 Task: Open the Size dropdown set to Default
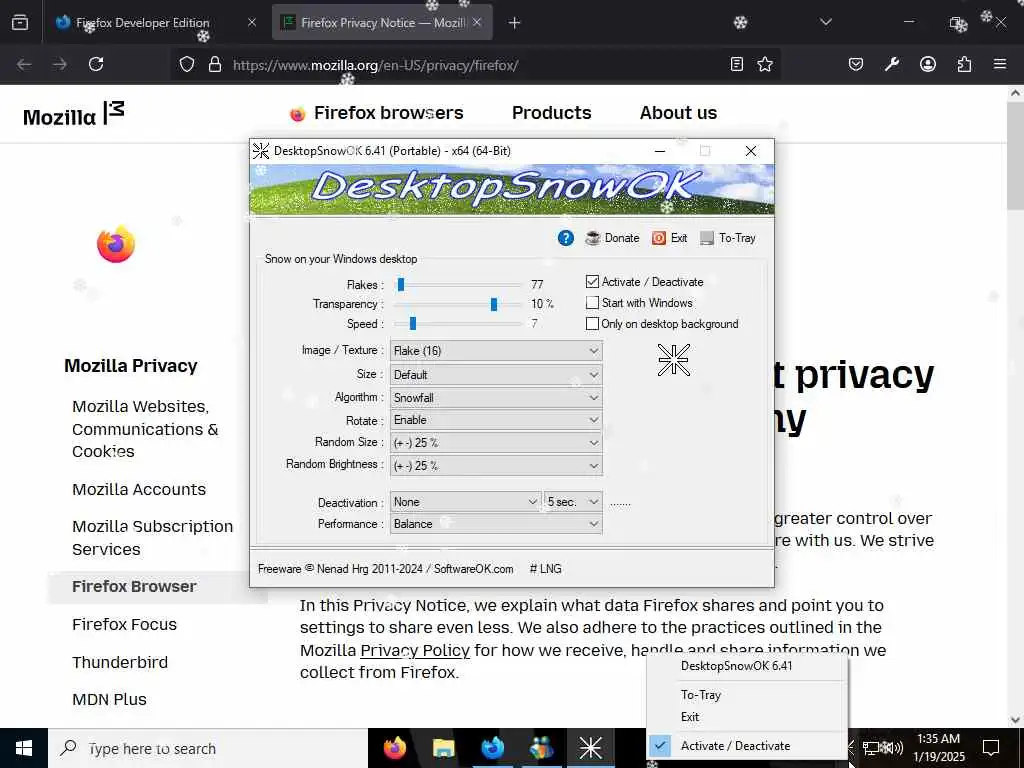[496, 375]
